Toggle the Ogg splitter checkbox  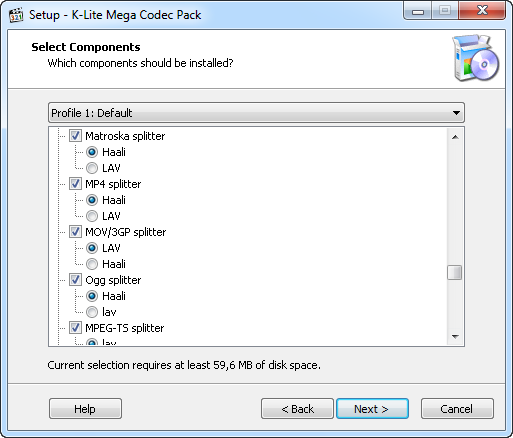(75, 280)
